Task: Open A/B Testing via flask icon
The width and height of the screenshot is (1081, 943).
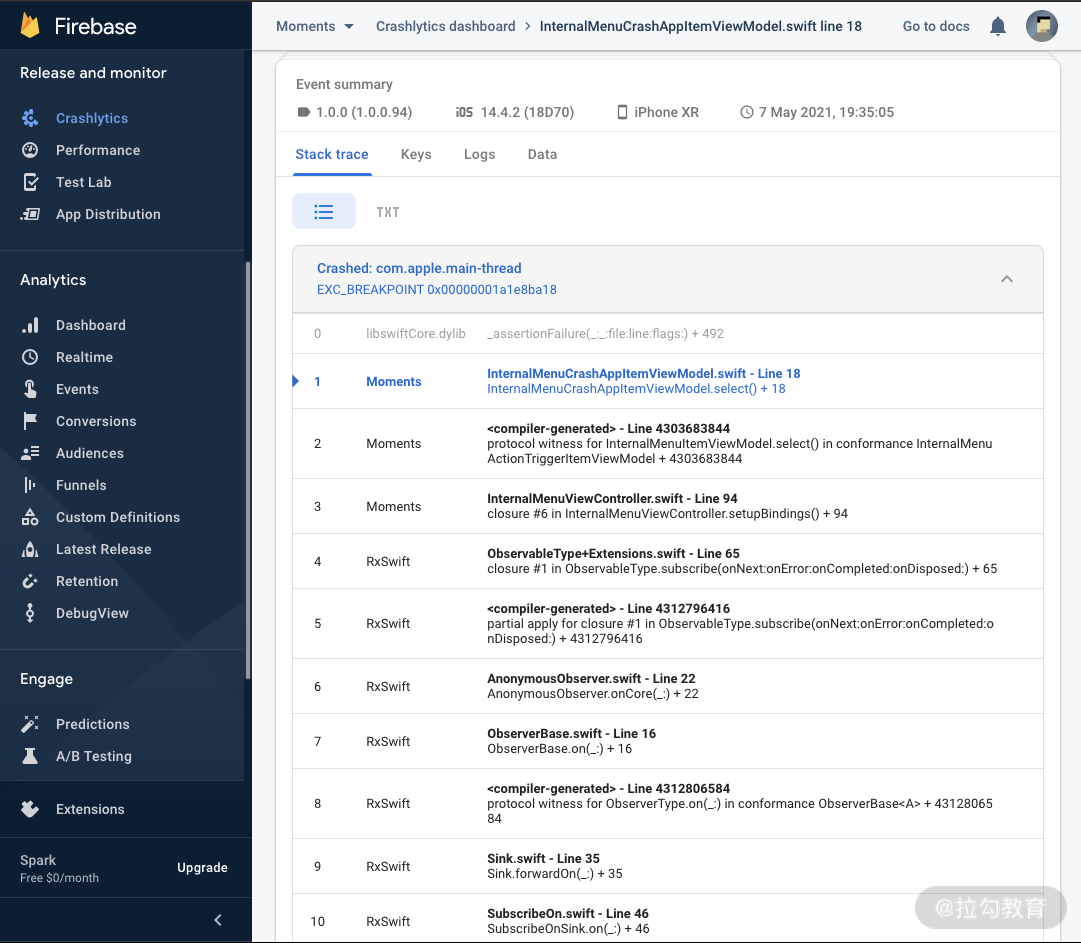Action: point(30,756)
